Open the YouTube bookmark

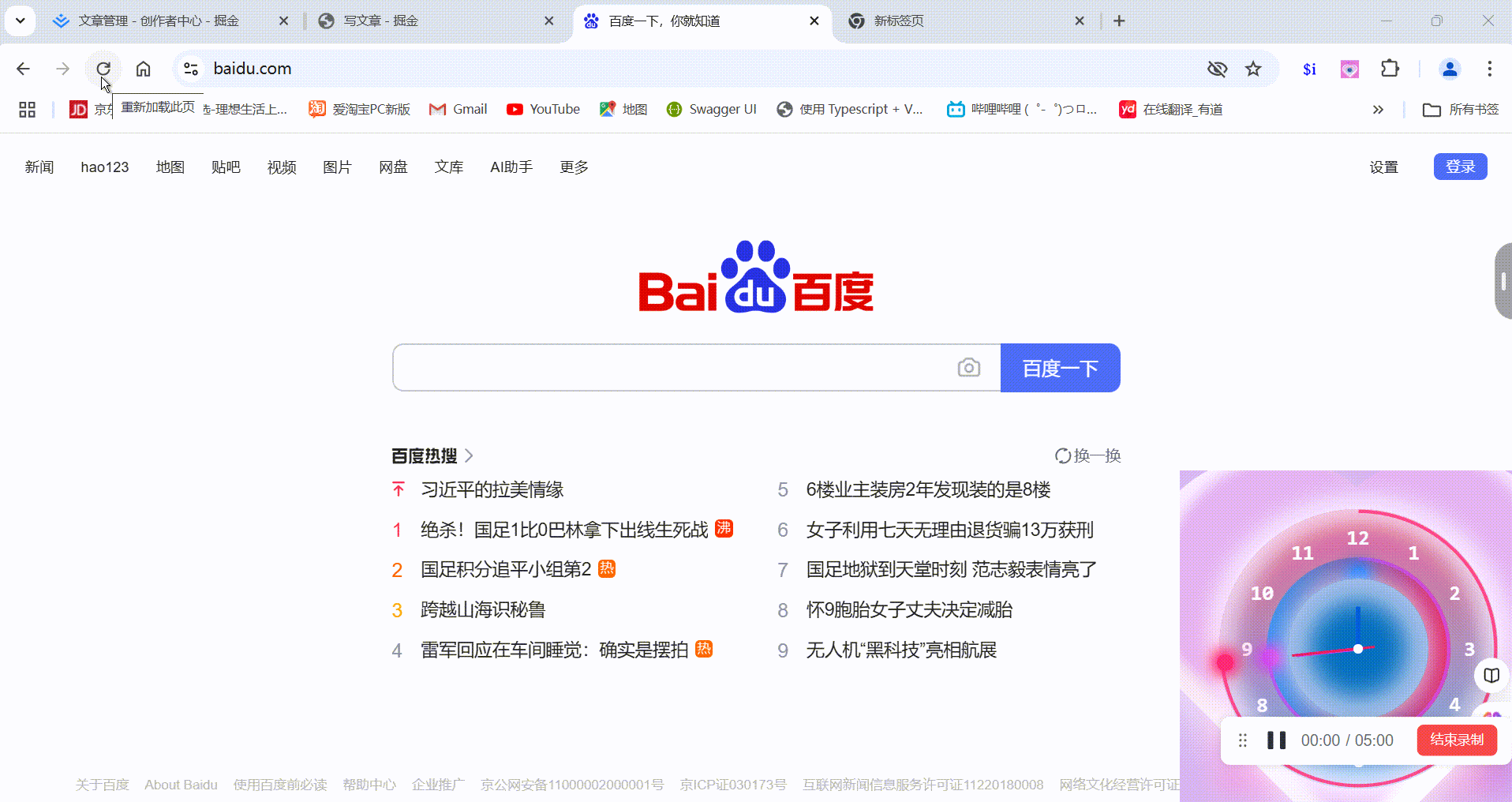544,110
